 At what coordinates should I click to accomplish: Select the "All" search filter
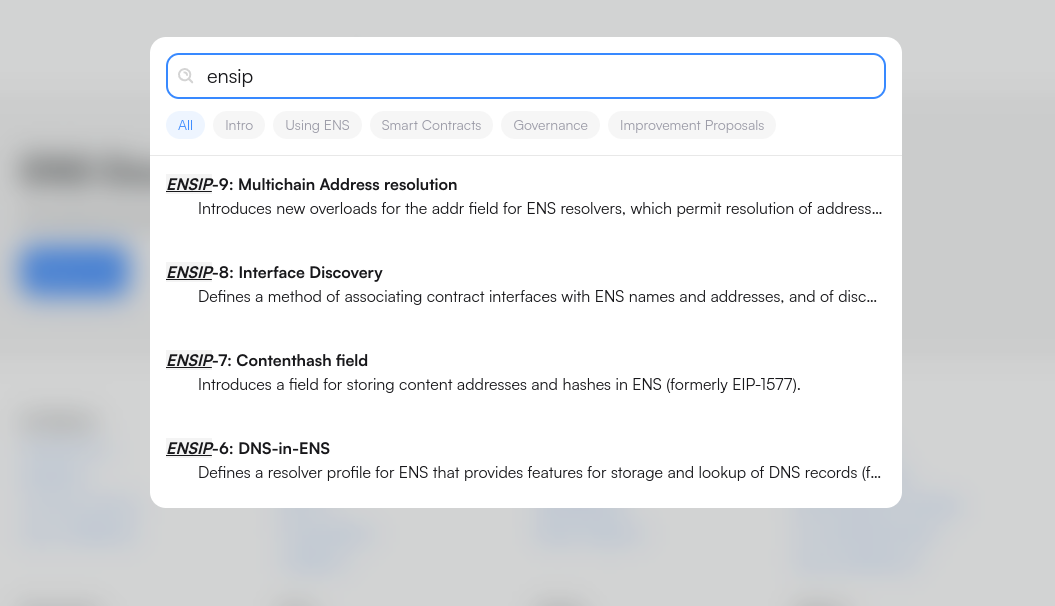[185, 125]
